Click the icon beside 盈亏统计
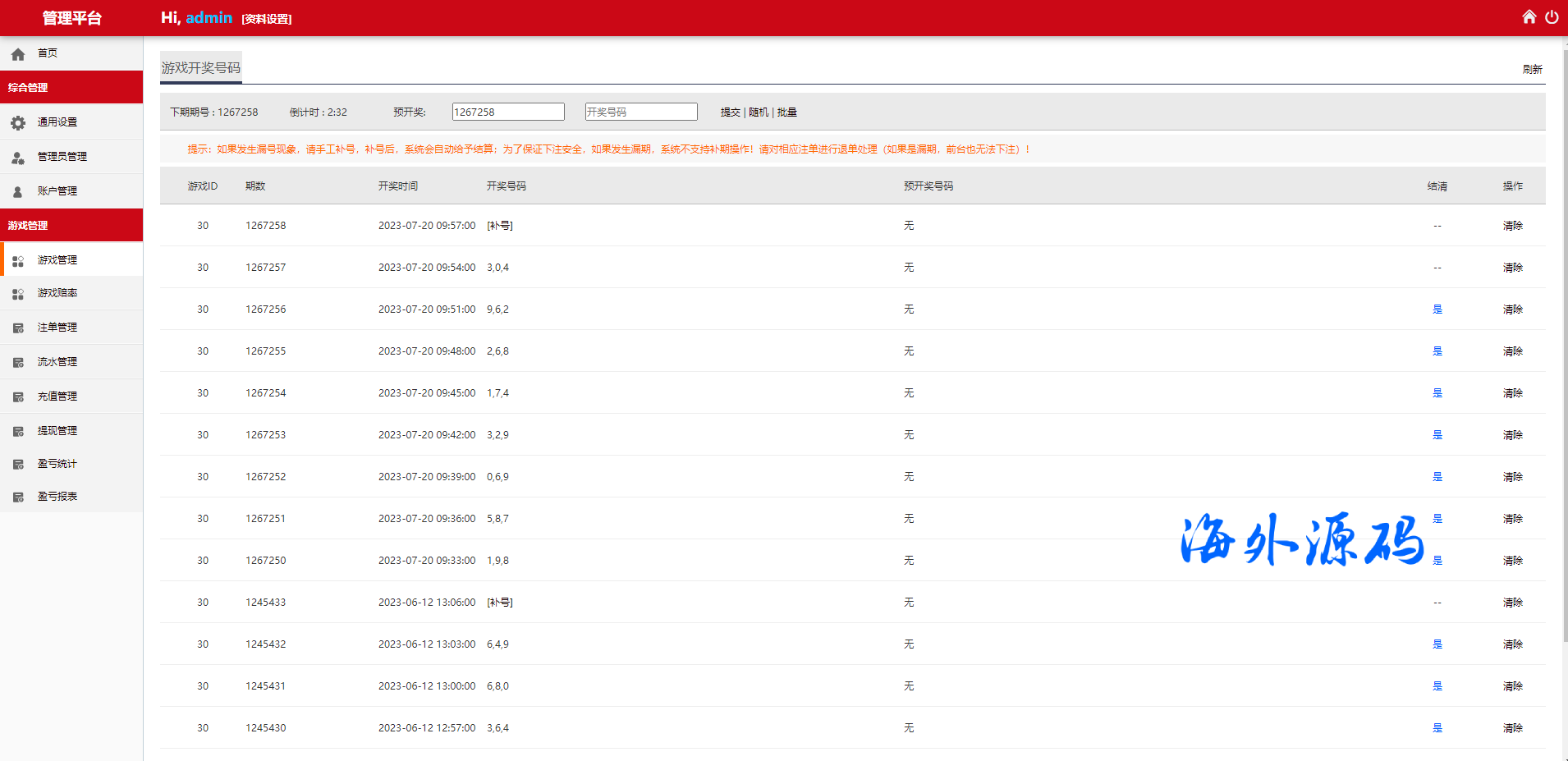The width and height of the screenshot is (1568, 761). pyautogui.click(x=18, y=465)
